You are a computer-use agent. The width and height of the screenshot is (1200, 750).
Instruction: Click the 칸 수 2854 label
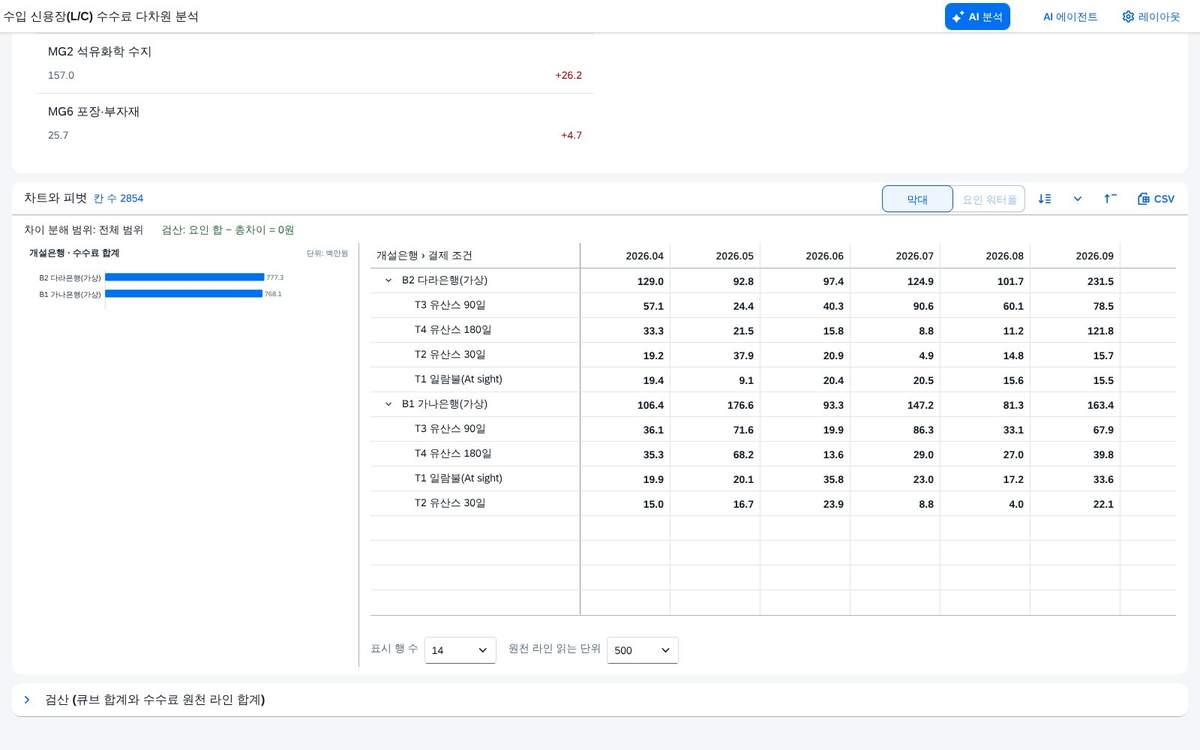[118, 199]
